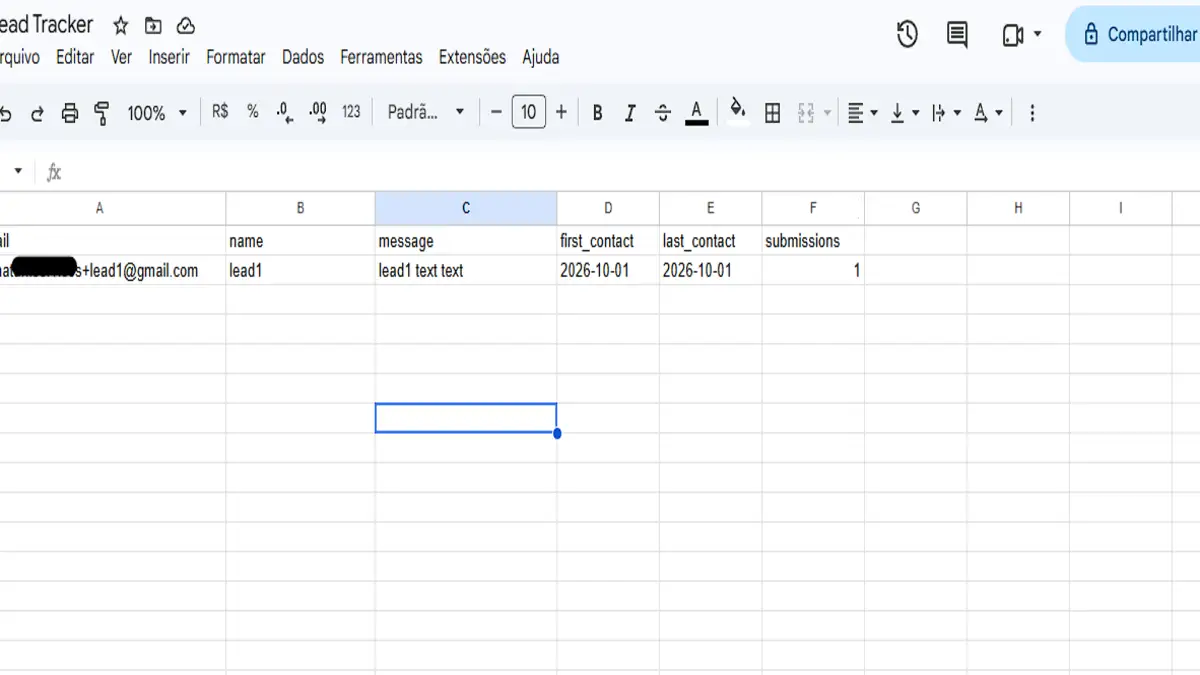Click the move-to-folder icon
Viewport: 1200px width, 675px height.
point(152,26)
